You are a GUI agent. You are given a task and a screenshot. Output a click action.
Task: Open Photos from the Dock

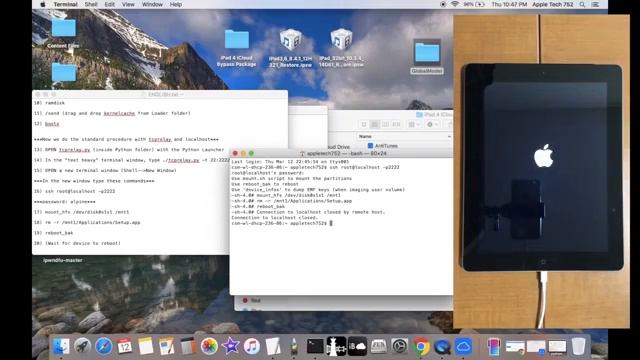(209, 347)
